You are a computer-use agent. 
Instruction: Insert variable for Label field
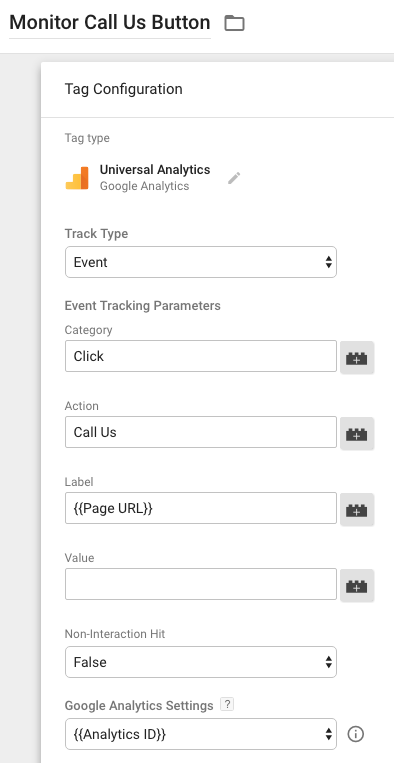click(x=357, y=509)
